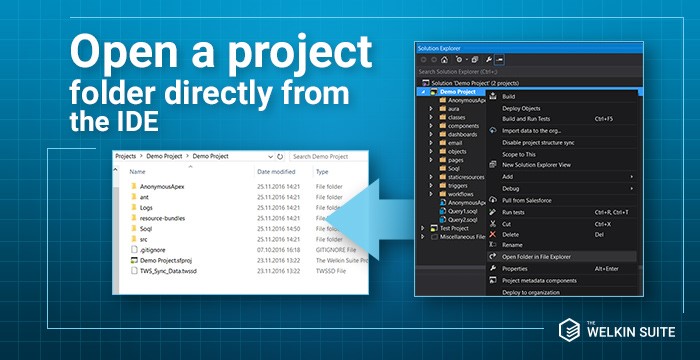The image size is (700, 360).
Task: Click inside Search Solution Explorer field
Action: (529, 71)
